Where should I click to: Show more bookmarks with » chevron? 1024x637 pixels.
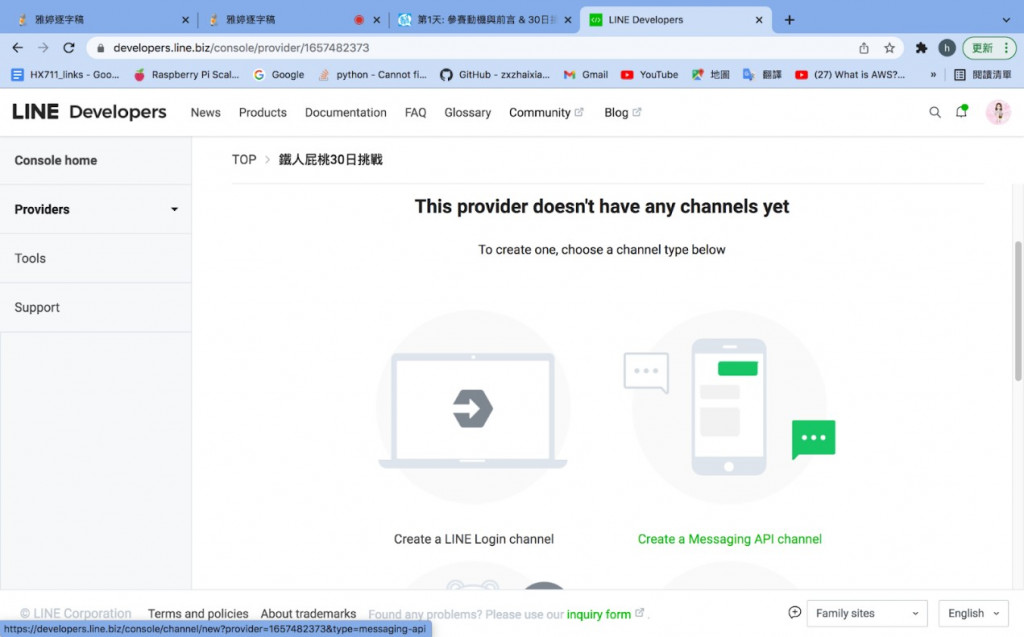tap(933, 74)
